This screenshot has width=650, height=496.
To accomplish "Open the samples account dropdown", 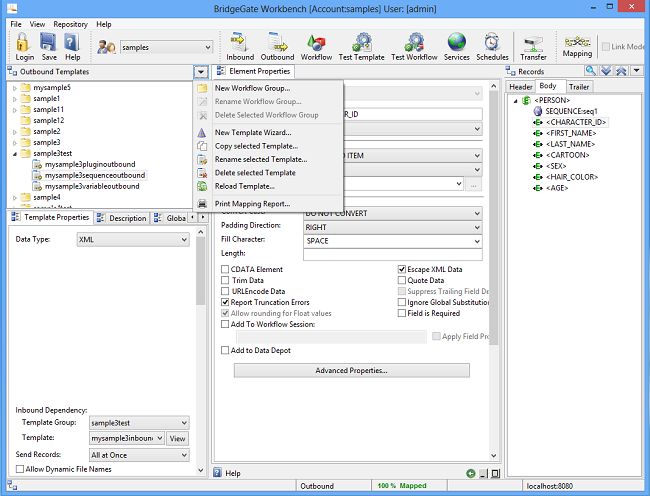I will point(167,47).
